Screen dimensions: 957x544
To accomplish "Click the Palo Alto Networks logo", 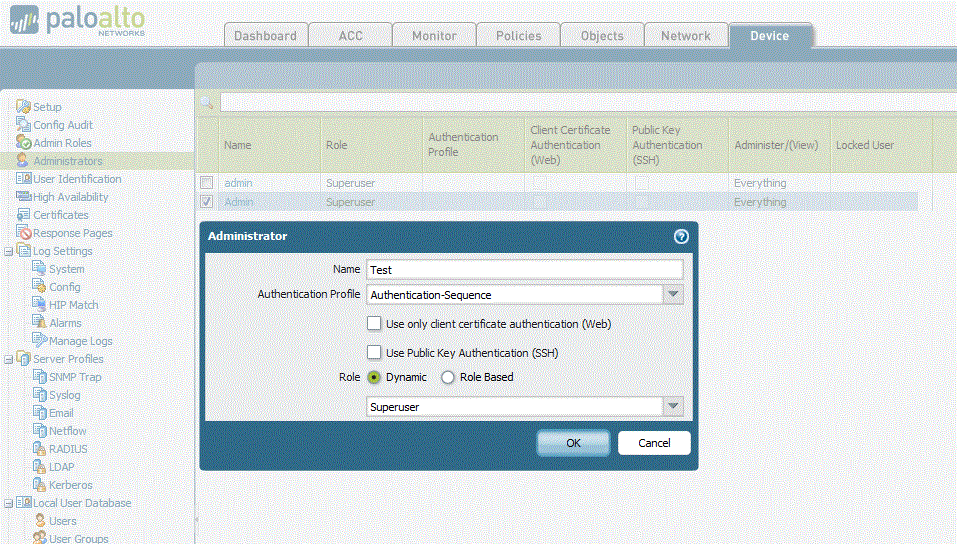I will point(78,21).
